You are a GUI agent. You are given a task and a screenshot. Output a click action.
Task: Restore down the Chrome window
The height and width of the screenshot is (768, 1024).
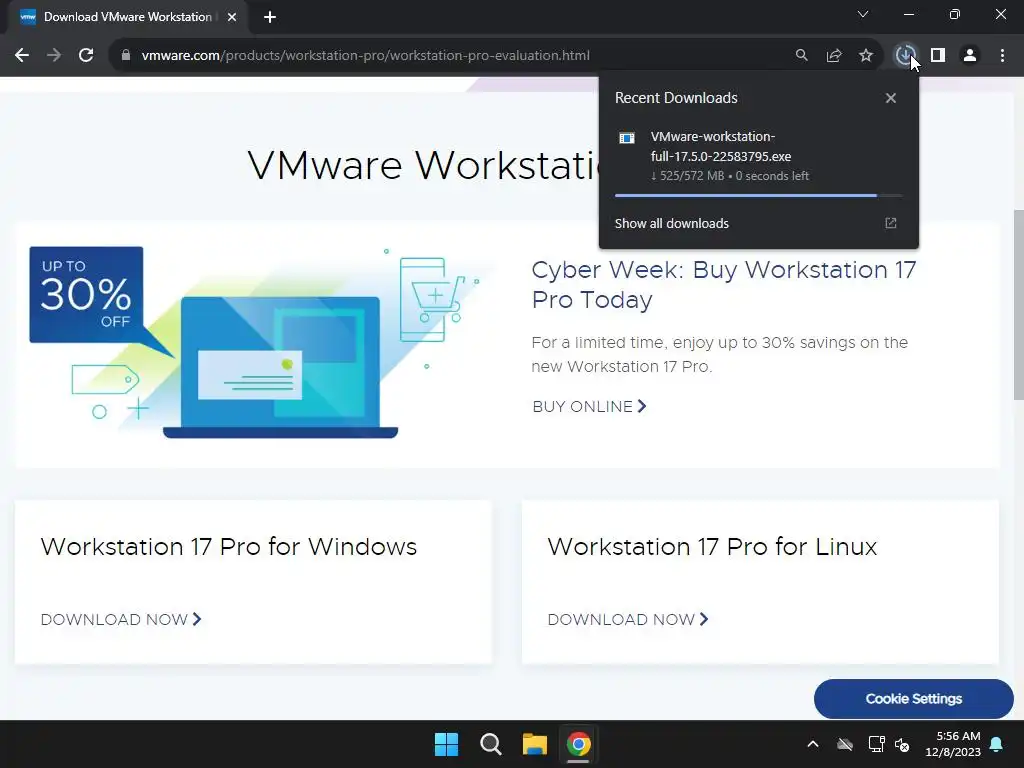pyautogui.click(x=955, y=14)
